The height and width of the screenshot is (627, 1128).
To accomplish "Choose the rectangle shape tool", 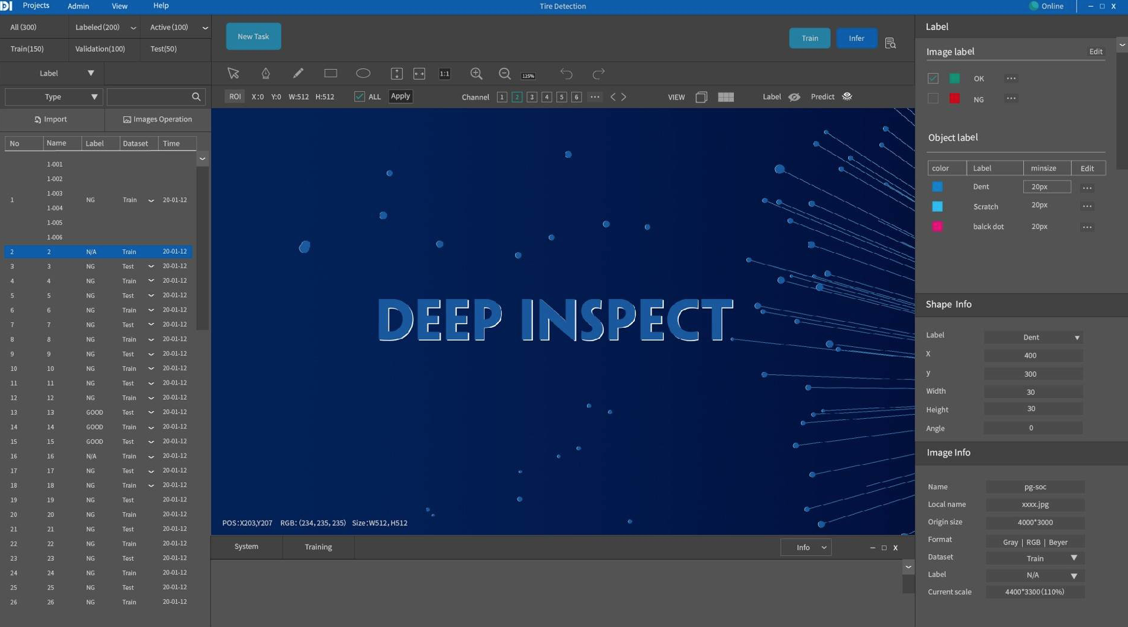I will pyautogui.click(x=331, y=73).
